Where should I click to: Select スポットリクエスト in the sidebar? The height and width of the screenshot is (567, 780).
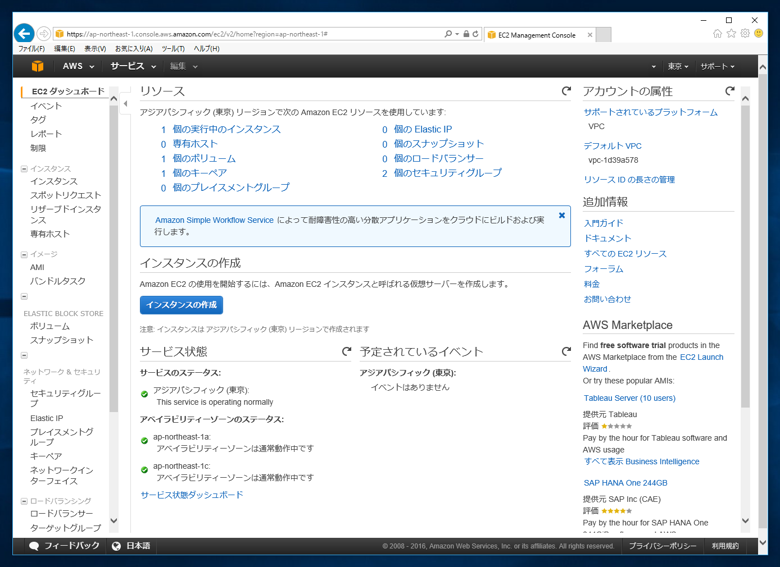66,195
